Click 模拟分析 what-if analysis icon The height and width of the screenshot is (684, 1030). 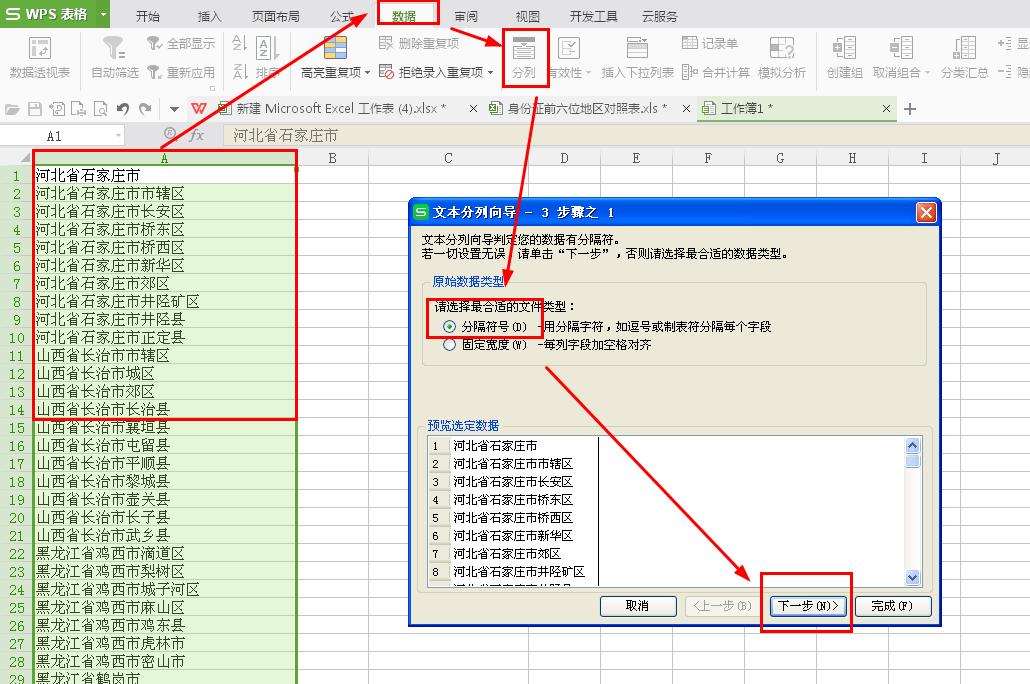pyautogui.click(x=783, y=52)
